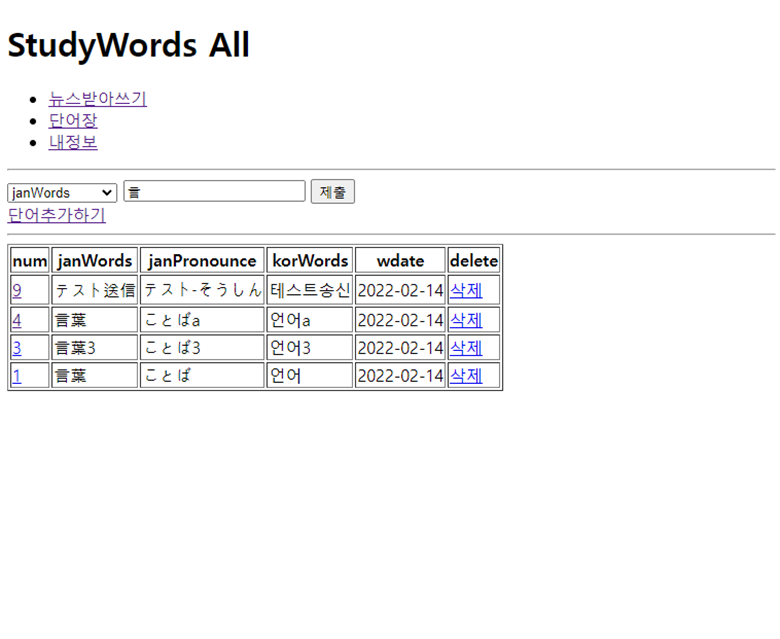Submit search with the 제출 button
Image resolution: width=780 pixels, height=639 pixels.
click(333, 192)
